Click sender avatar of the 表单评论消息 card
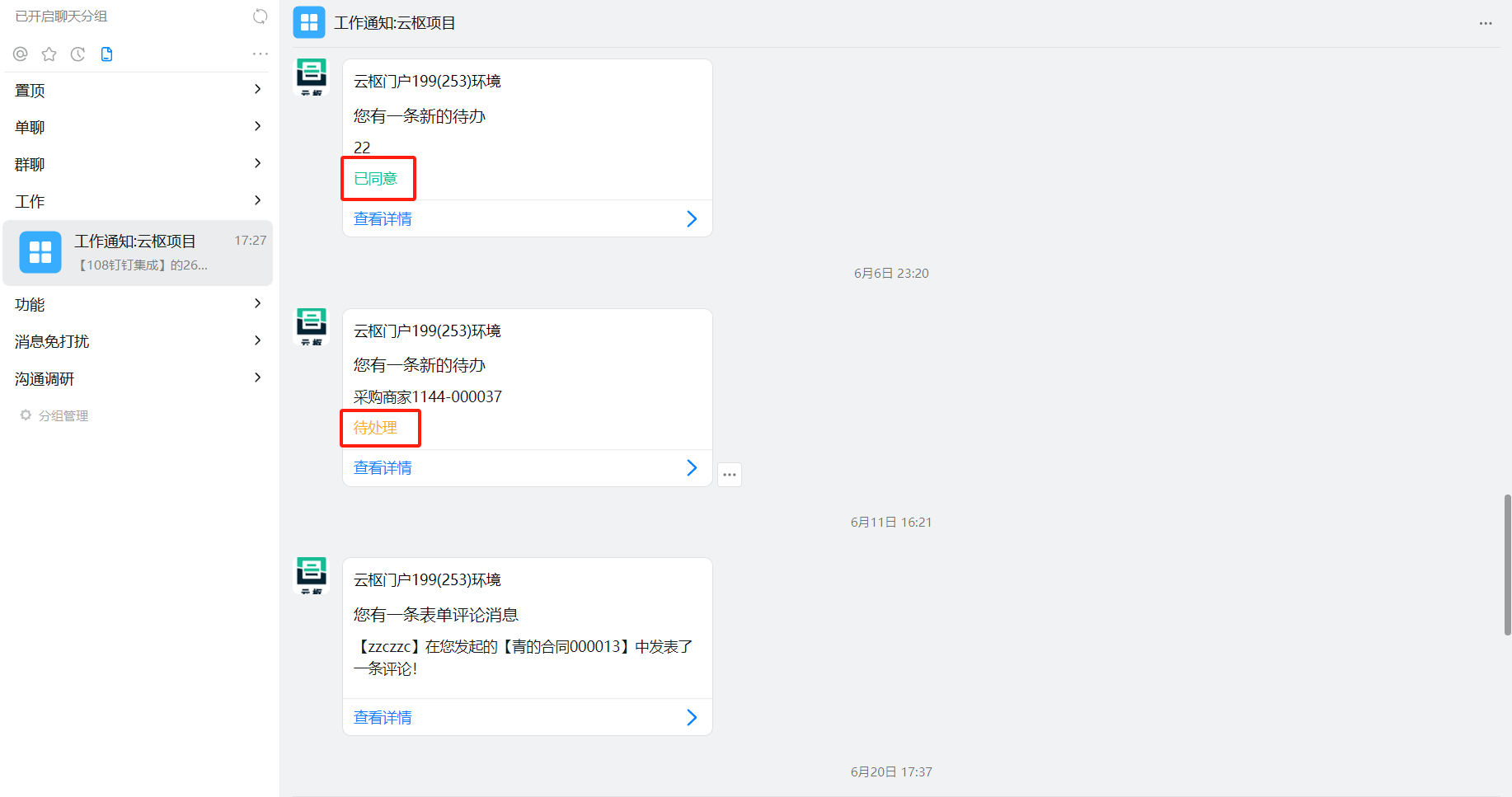 tap(312, 575)
